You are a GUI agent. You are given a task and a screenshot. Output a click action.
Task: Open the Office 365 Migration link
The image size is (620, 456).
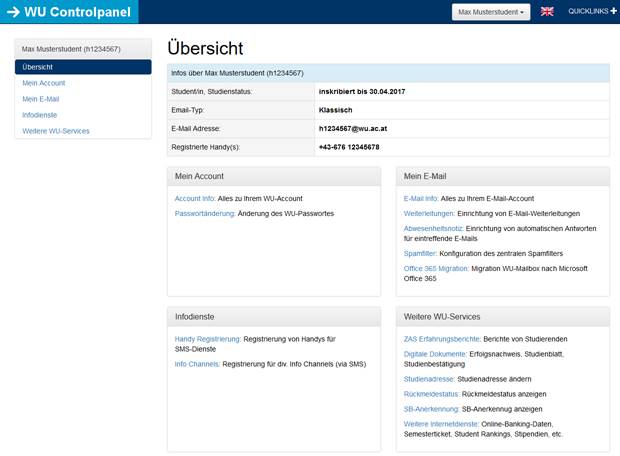point(436,269)
